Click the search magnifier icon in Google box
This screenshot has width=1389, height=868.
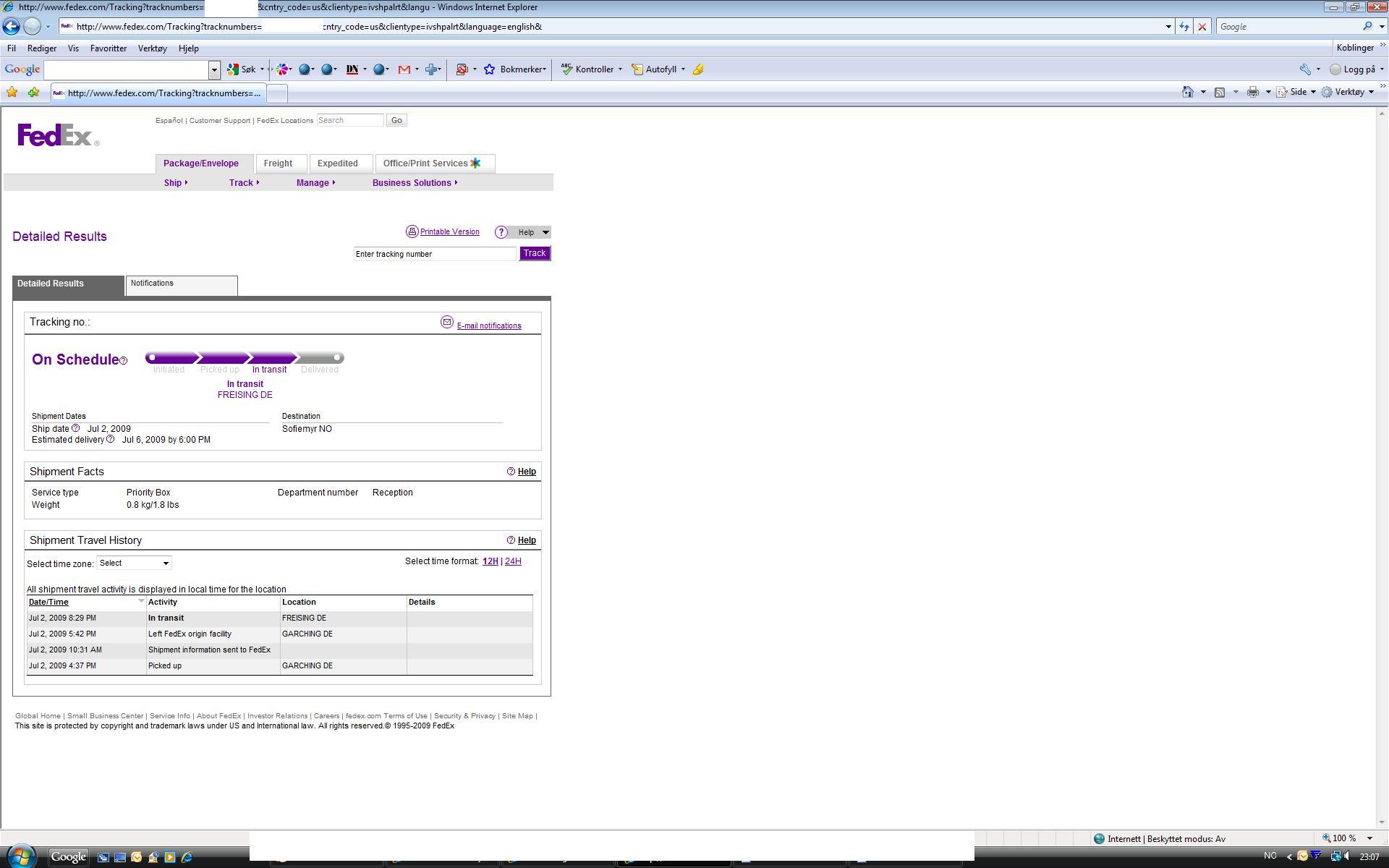1367,27
